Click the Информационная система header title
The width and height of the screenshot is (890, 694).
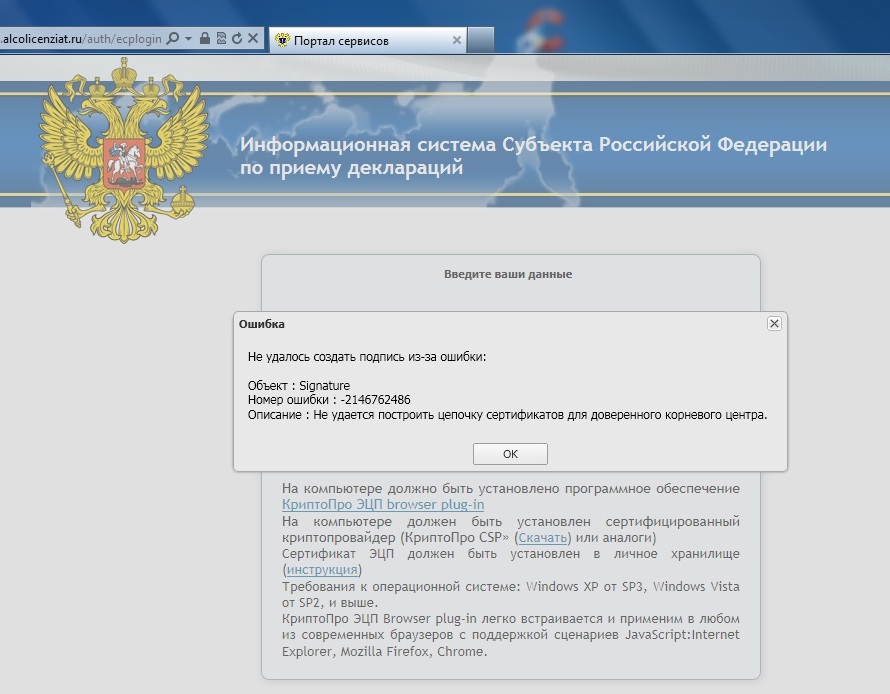point(533,156)
